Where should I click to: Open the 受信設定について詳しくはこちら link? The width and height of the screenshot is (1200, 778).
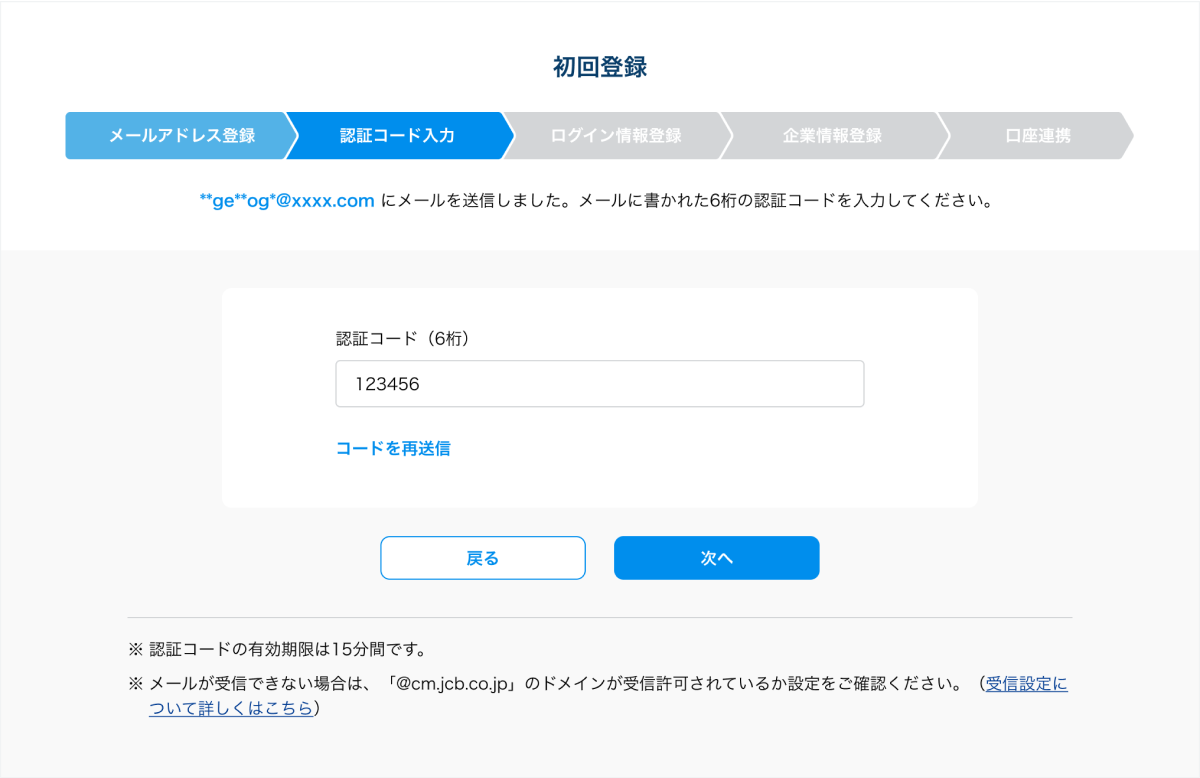1026,685
